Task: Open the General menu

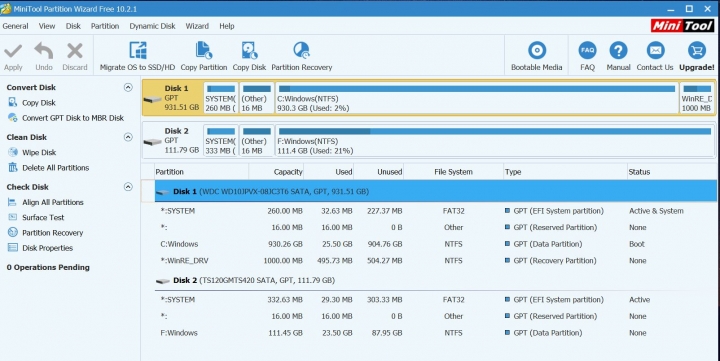Action: [15, 26]
